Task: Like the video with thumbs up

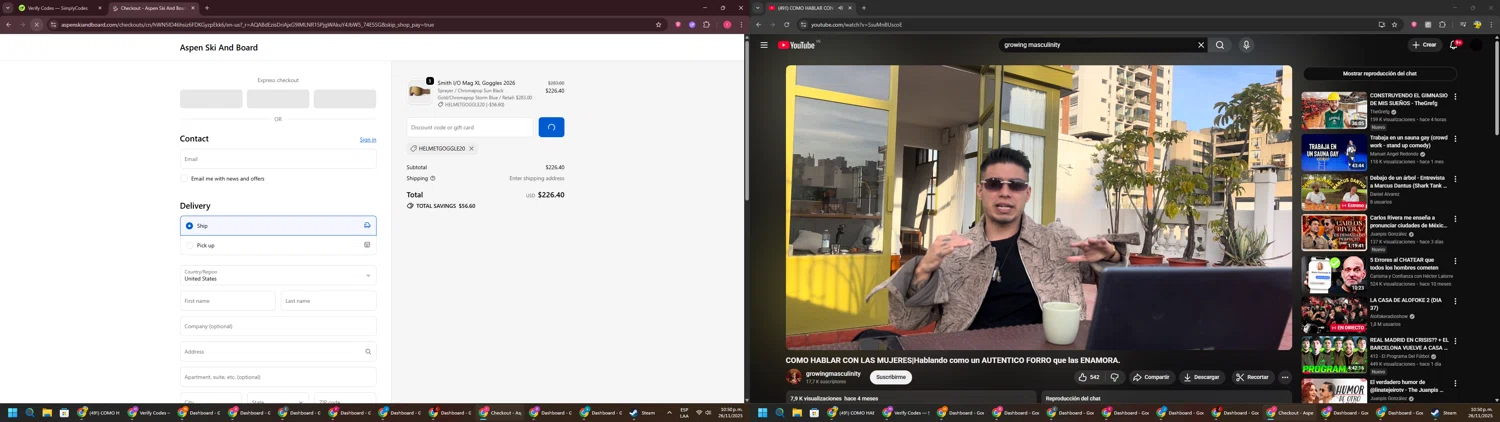Action: pos(1088,377)
